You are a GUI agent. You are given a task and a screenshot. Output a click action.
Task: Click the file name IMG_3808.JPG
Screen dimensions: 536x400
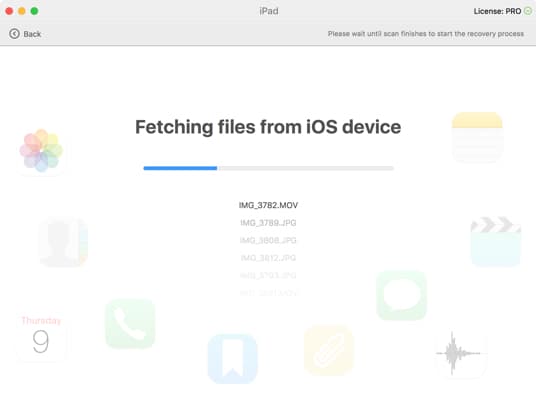(268, 240)
